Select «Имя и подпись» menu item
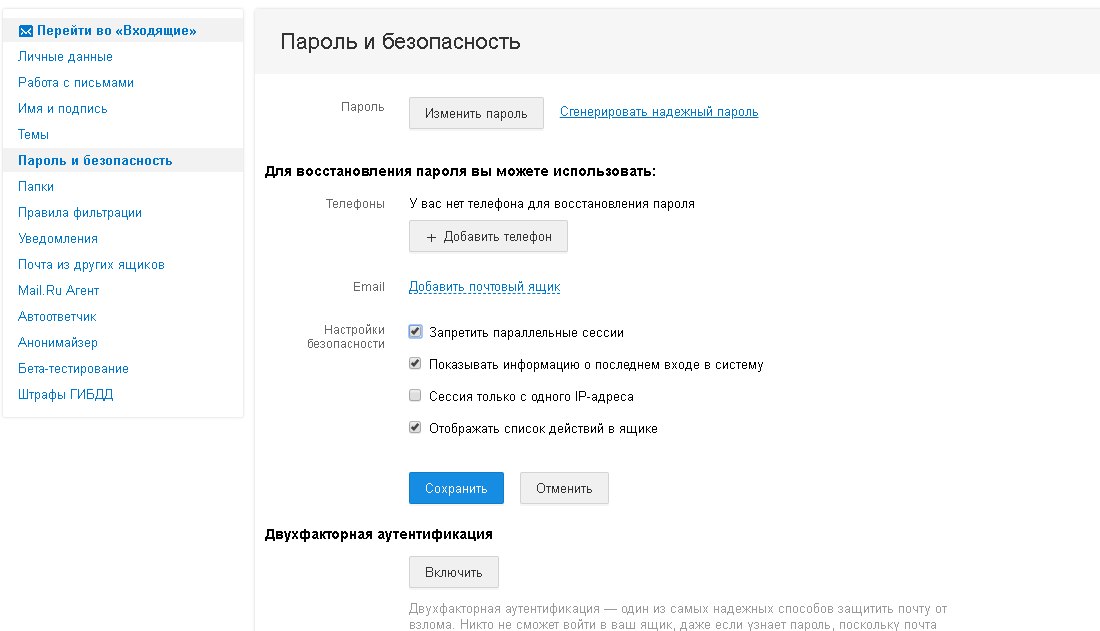 (63, 109)
